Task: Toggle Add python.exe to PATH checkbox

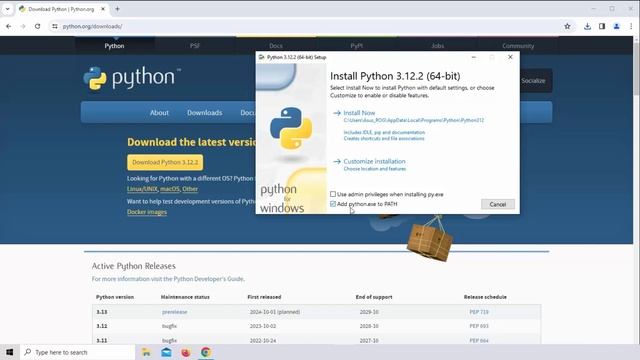Action: click(x=333, y=204)
